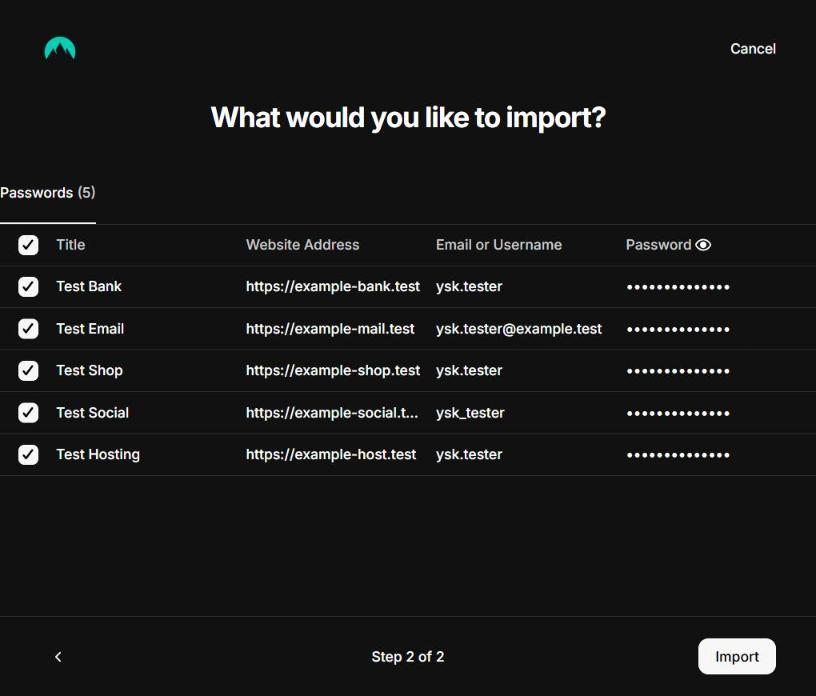Viewport: 816px width, 696px height.
Task: Click the NordPass mountain logo
Action: point(60,48)
